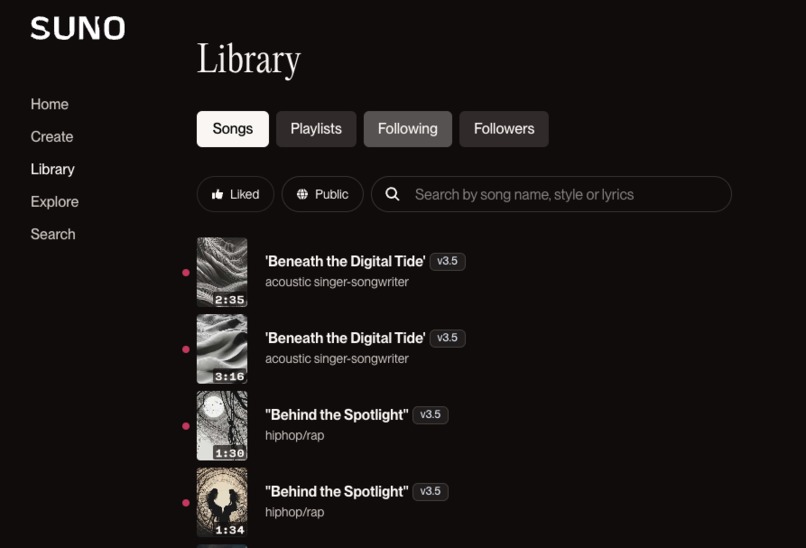Image resolution: width=806 pixels, height=548 pixels.
Task: Click the thumbs-up icon in Liked filter
Action: click(217, 194)
